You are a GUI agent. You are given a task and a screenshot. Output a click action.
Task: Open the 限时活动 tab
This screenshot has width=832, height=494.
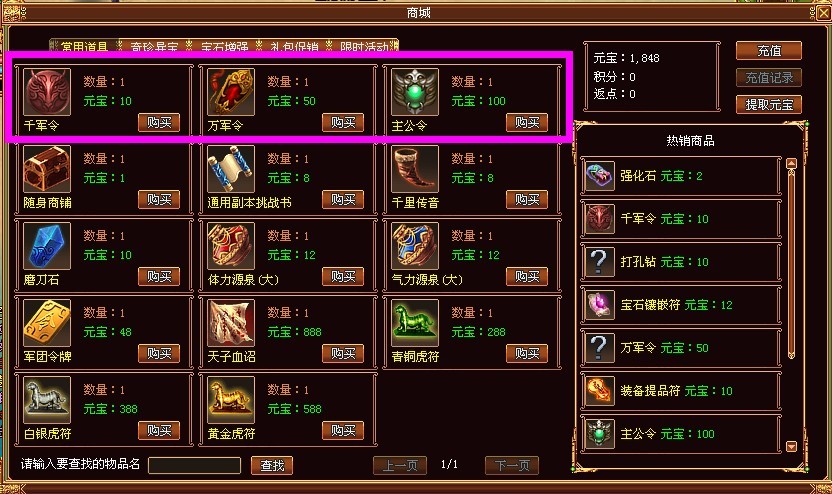(x=364, y=47)
